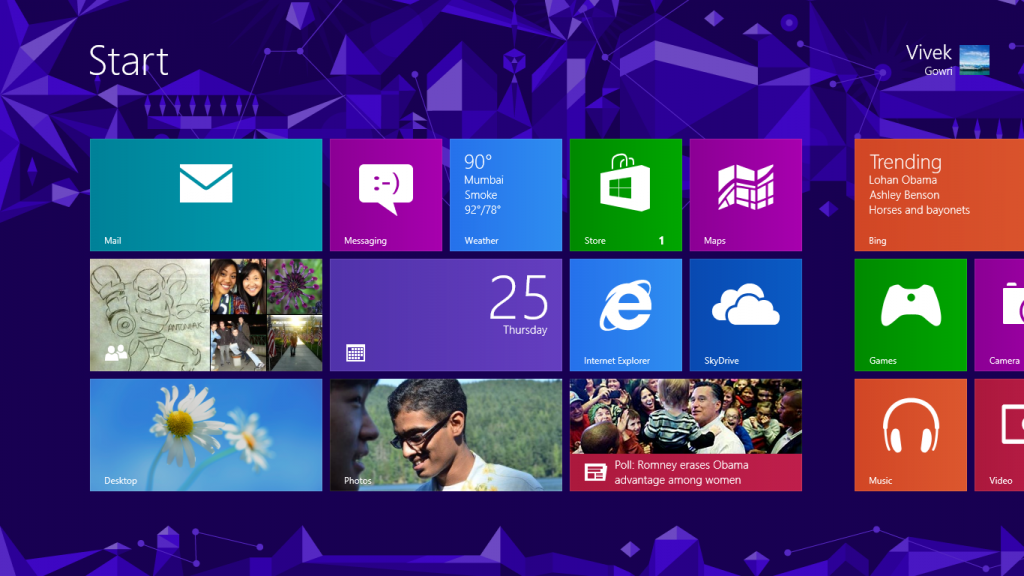Open the Video tile
Image resolution: width=1024 pixels, height=576 pixels.
pyautogui.click(x=999, y=435)
